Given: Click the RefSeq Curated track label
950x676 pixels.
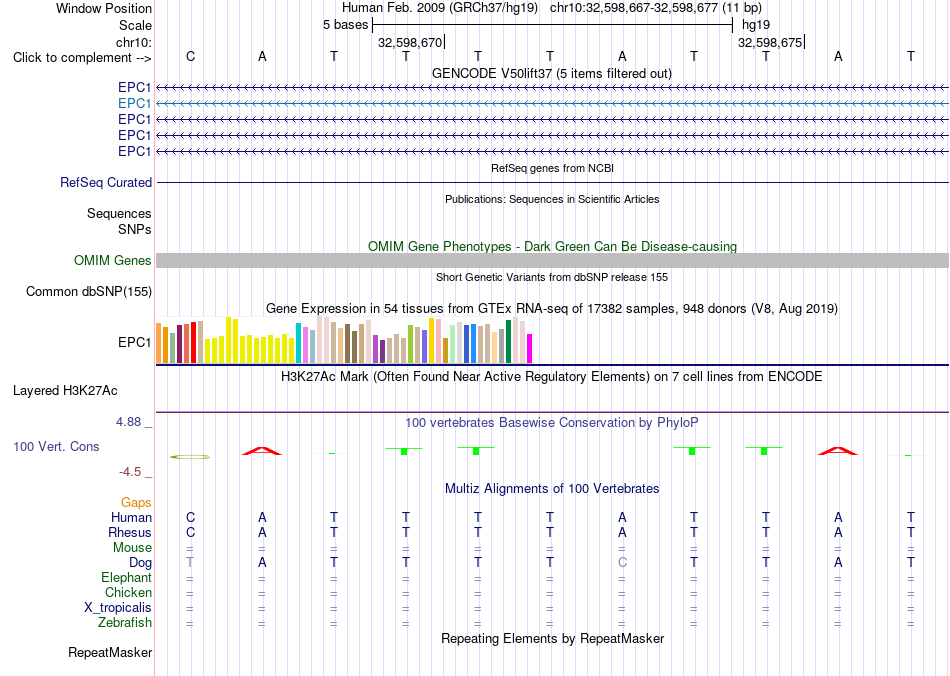Looking at the screenshot, I should tap(105, 182).
